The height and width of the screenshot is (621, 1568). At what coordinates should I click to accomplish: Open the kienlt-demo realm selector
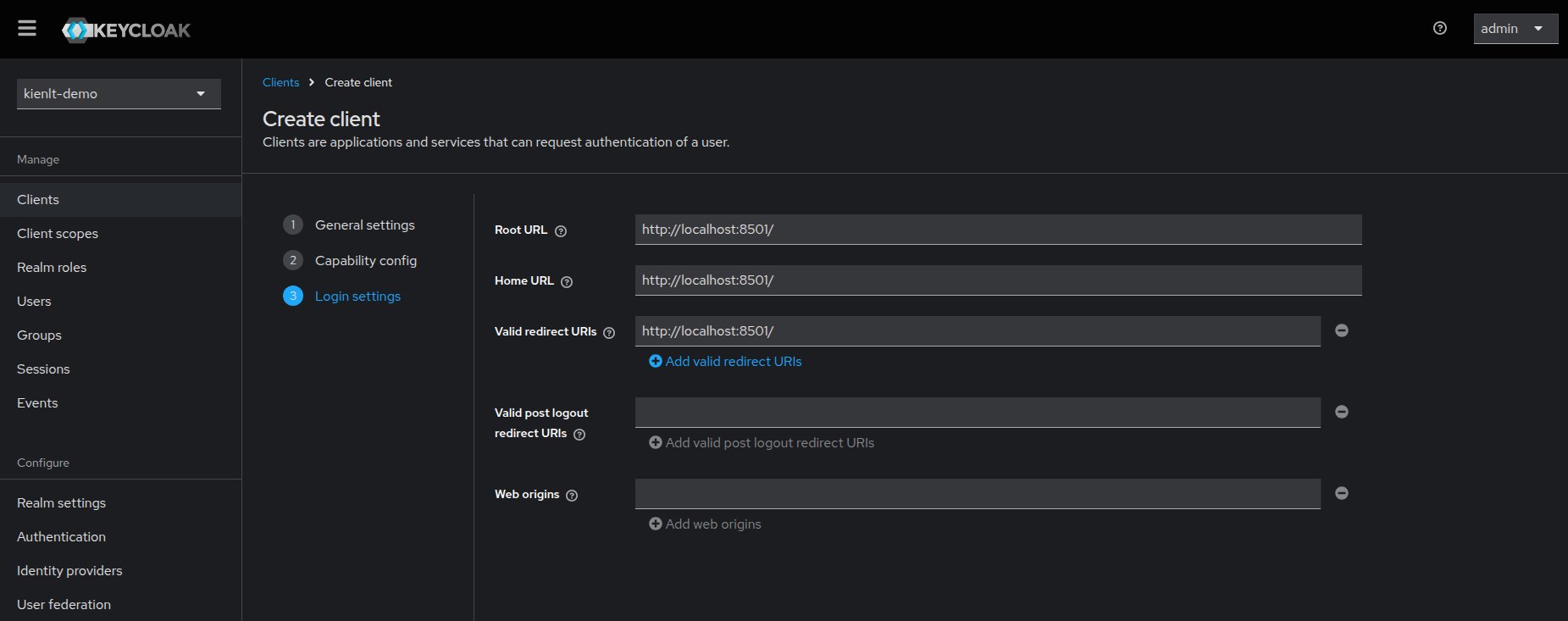tap(119, 94)
